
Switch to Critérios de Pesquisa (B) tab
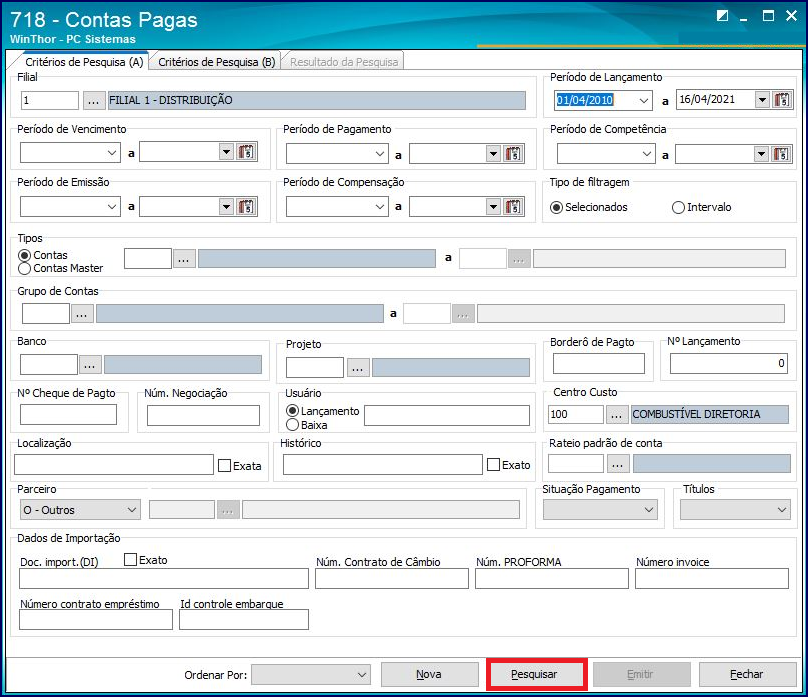tap(216, 62)
